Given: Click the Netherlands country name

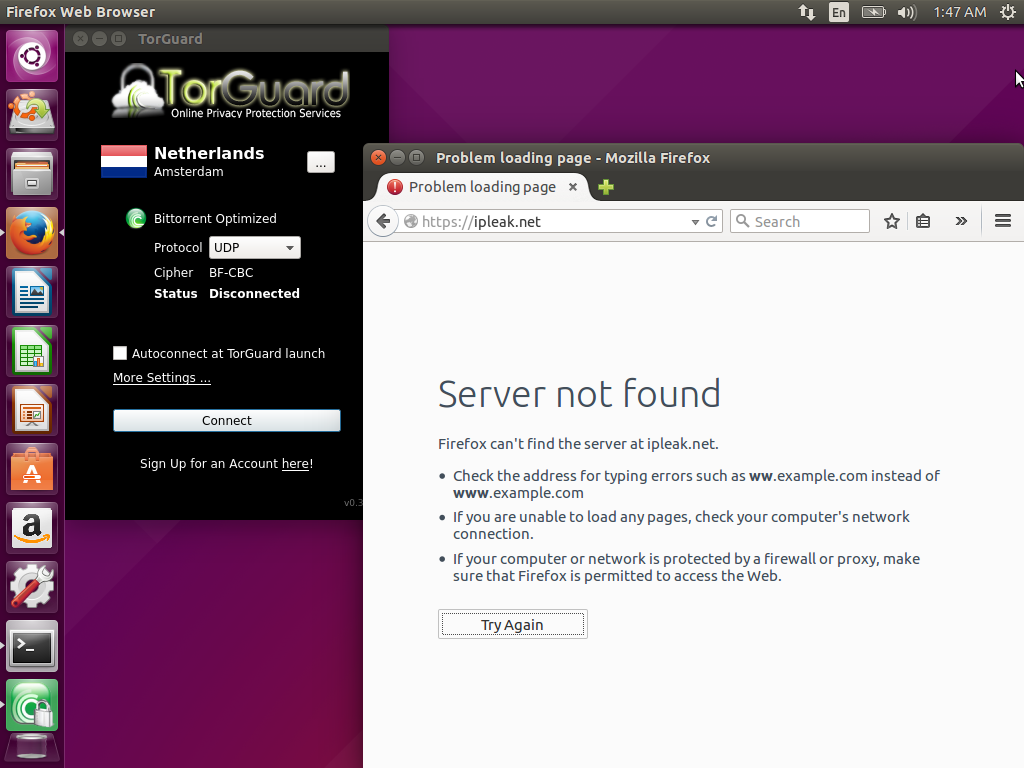Looking at the screenshot, I should tap(209, 153).
